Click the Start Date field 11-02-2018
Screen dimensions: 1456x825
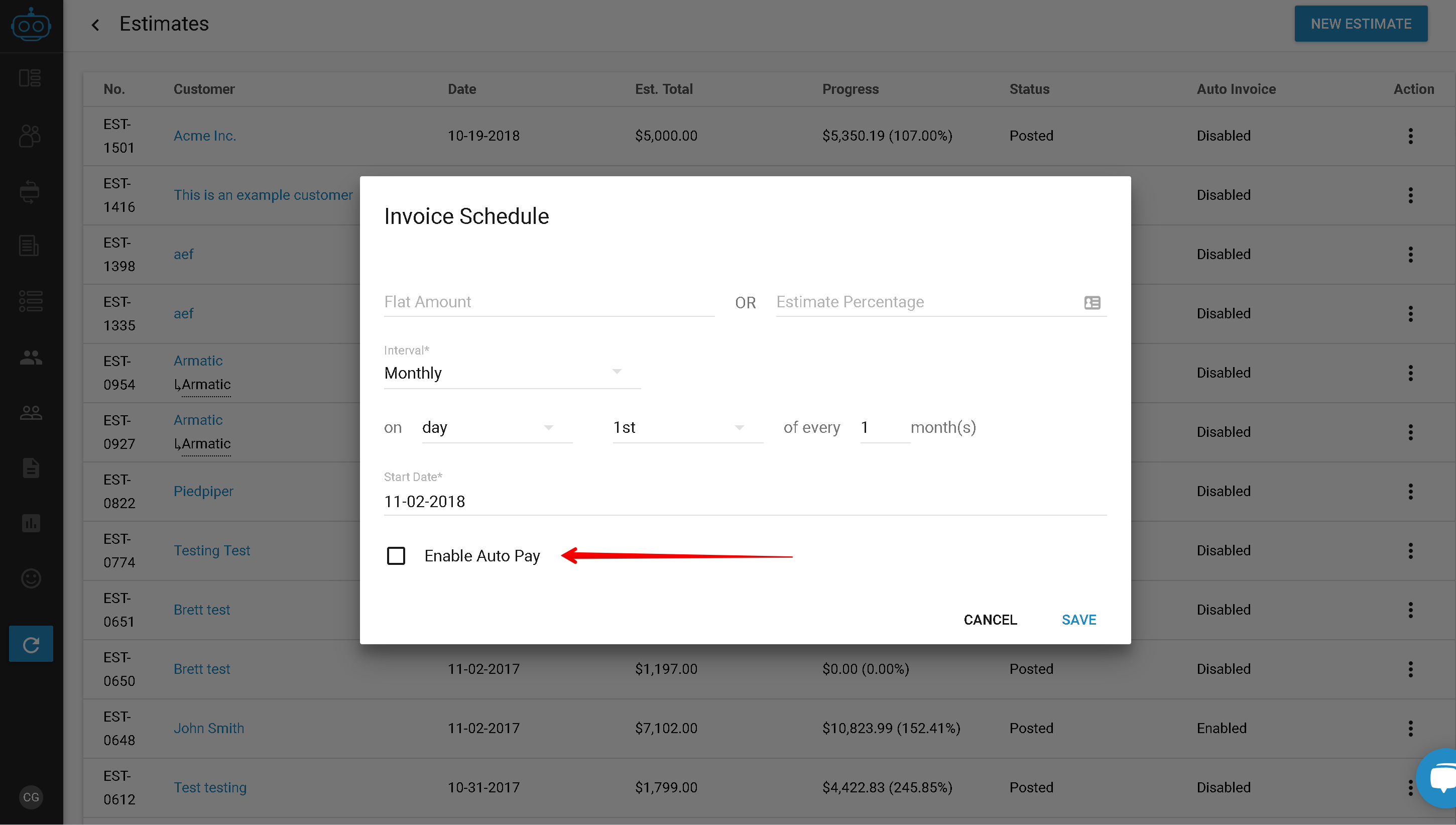point(745,502)
